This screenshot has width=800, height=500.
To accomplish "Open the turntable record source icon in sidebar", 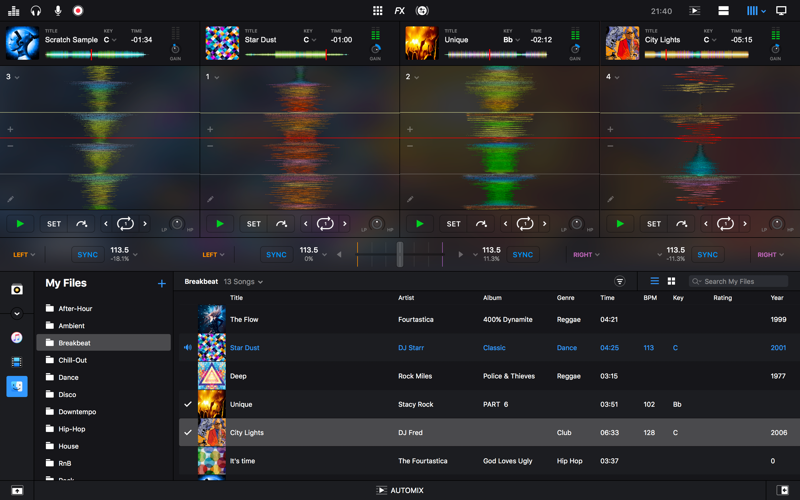I will tap(17, 290).
